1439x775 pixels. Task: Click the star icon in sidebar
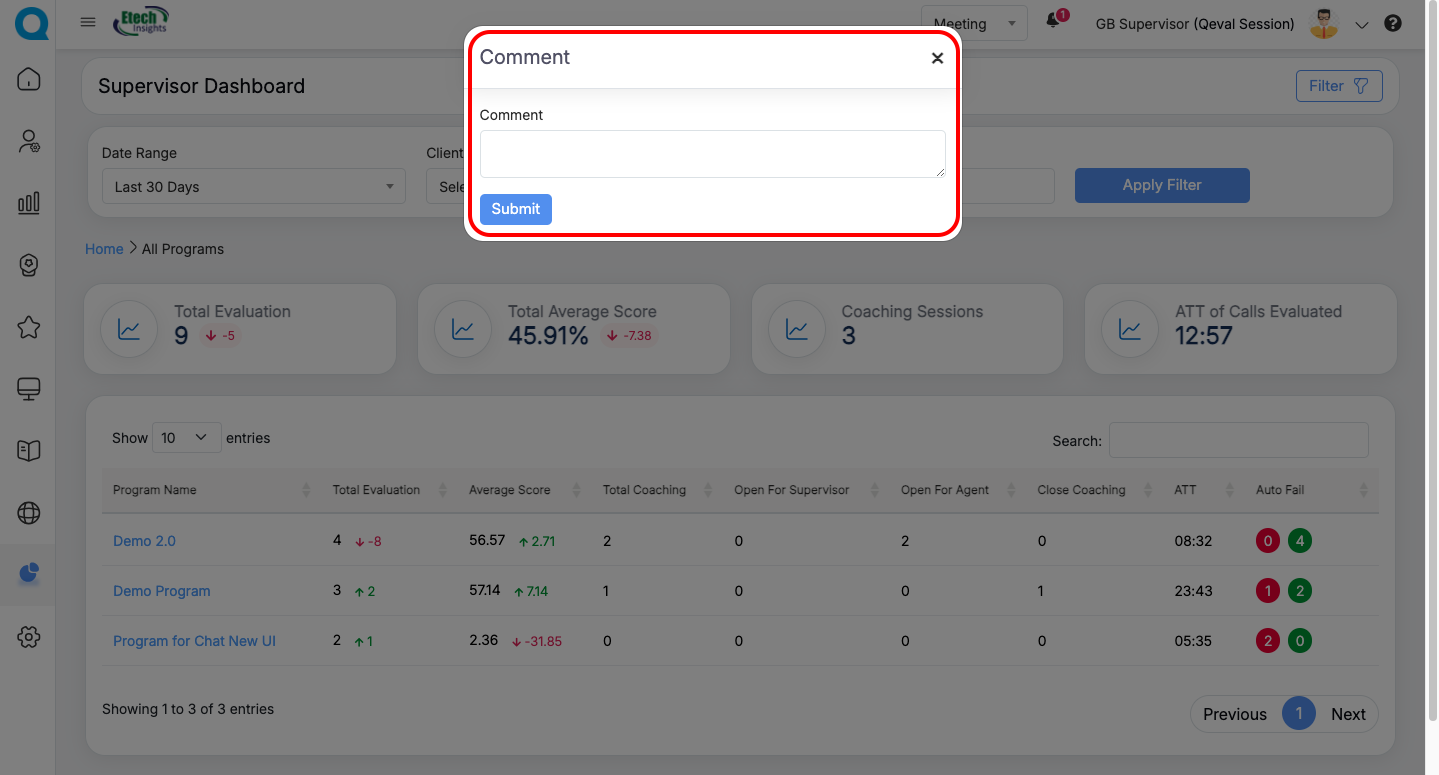[29, 327]
